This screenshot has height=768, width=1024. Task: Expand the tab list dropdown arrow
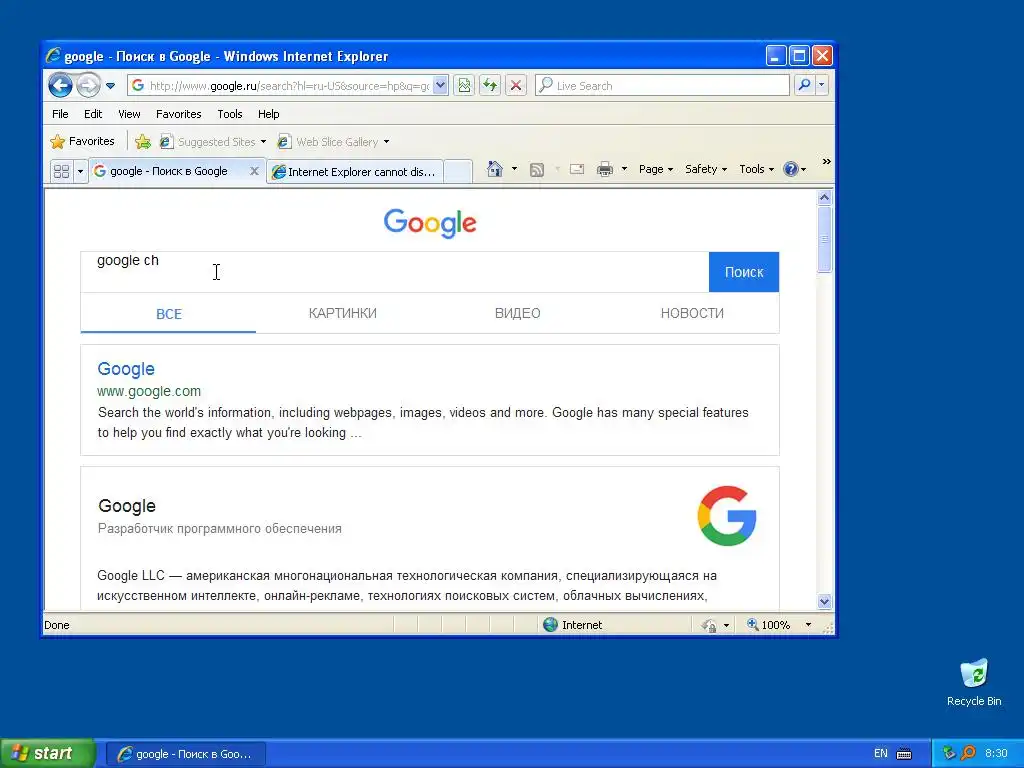(x=80, y=171)
